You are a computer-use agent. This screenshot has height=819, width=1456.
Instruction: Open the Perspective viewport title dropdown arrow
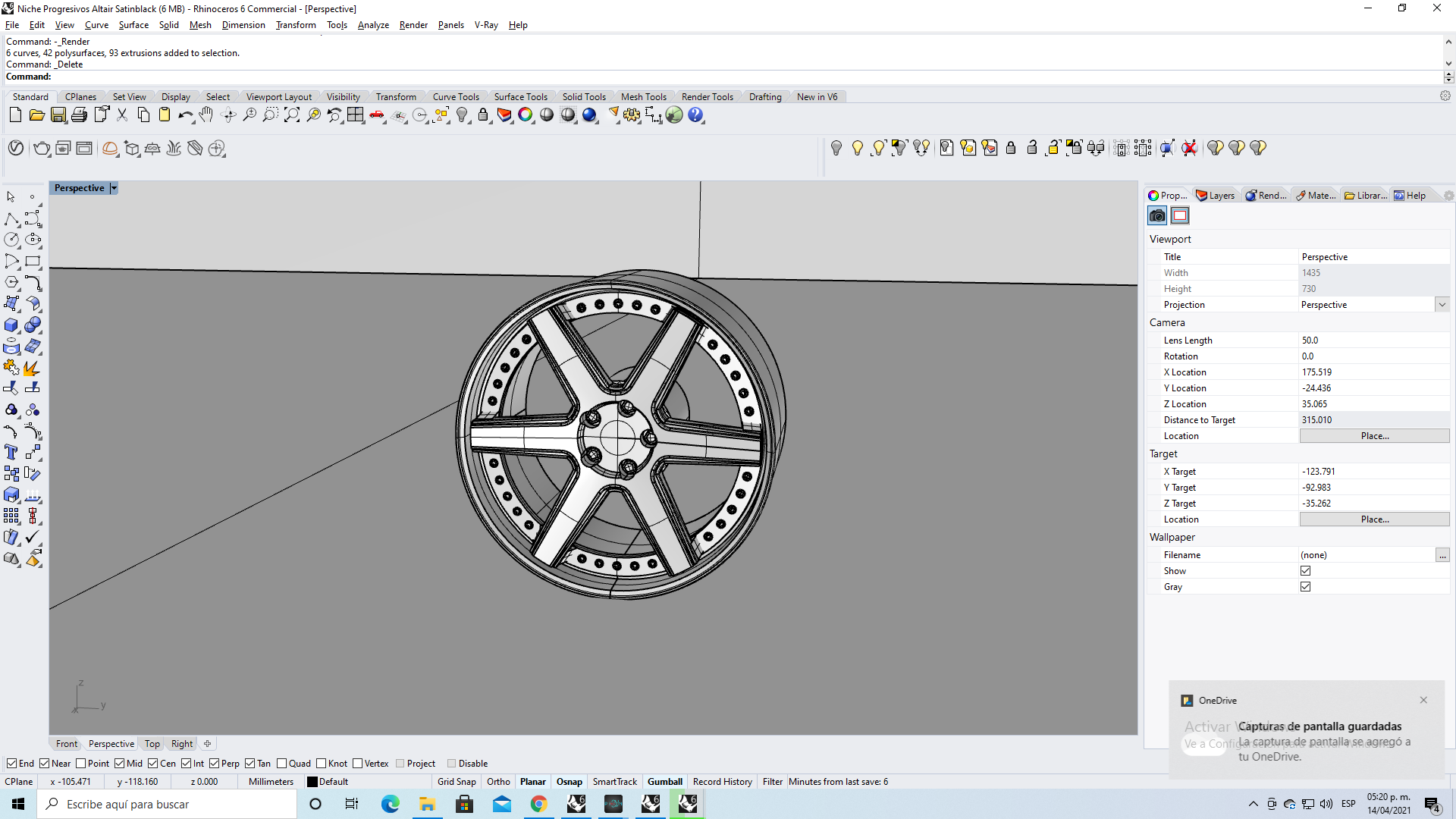[114, 188]
